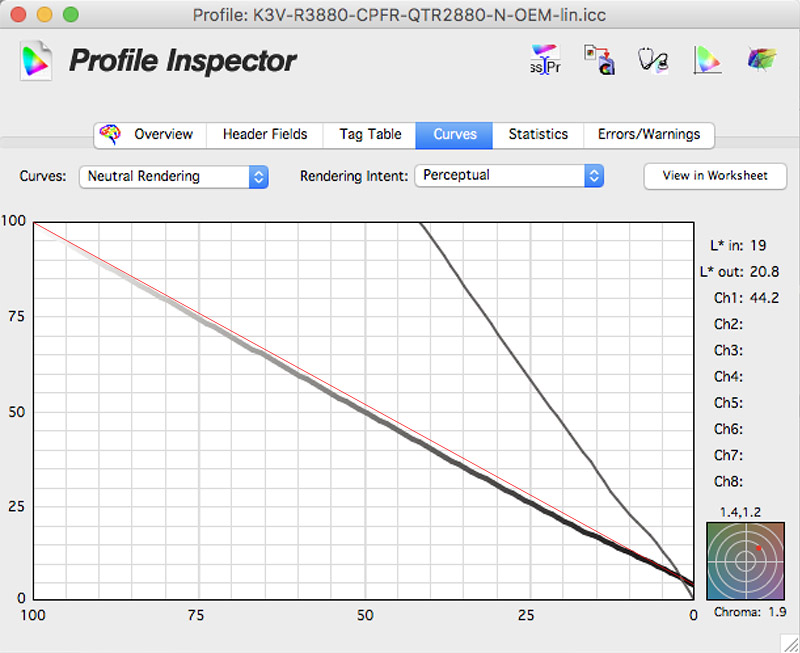Click the Ch8 label
The image size is (800, 653).
(x=728, y=482)
